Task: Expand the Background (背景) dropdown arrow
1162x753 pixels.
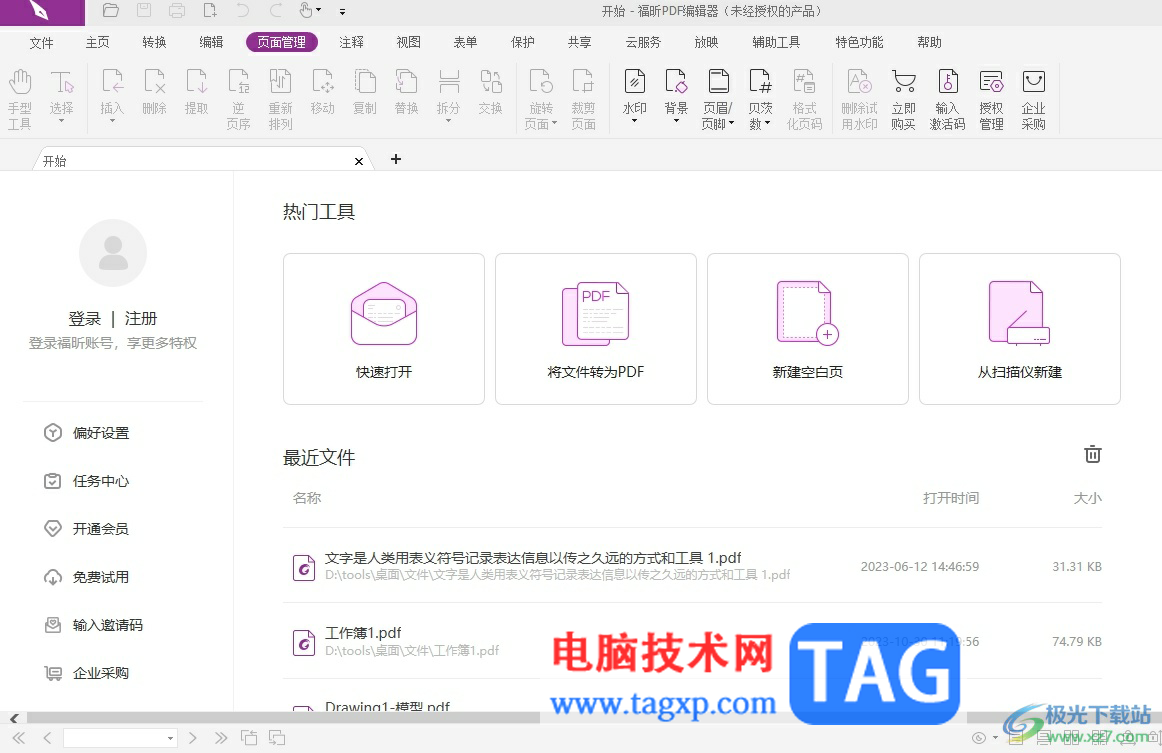Action: pos(676,121)
